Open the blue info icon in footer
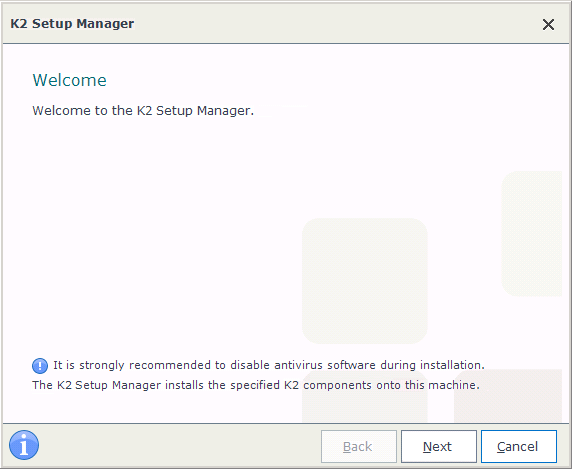The width and height of the screenshot is (572, 469). coord(24,445)
